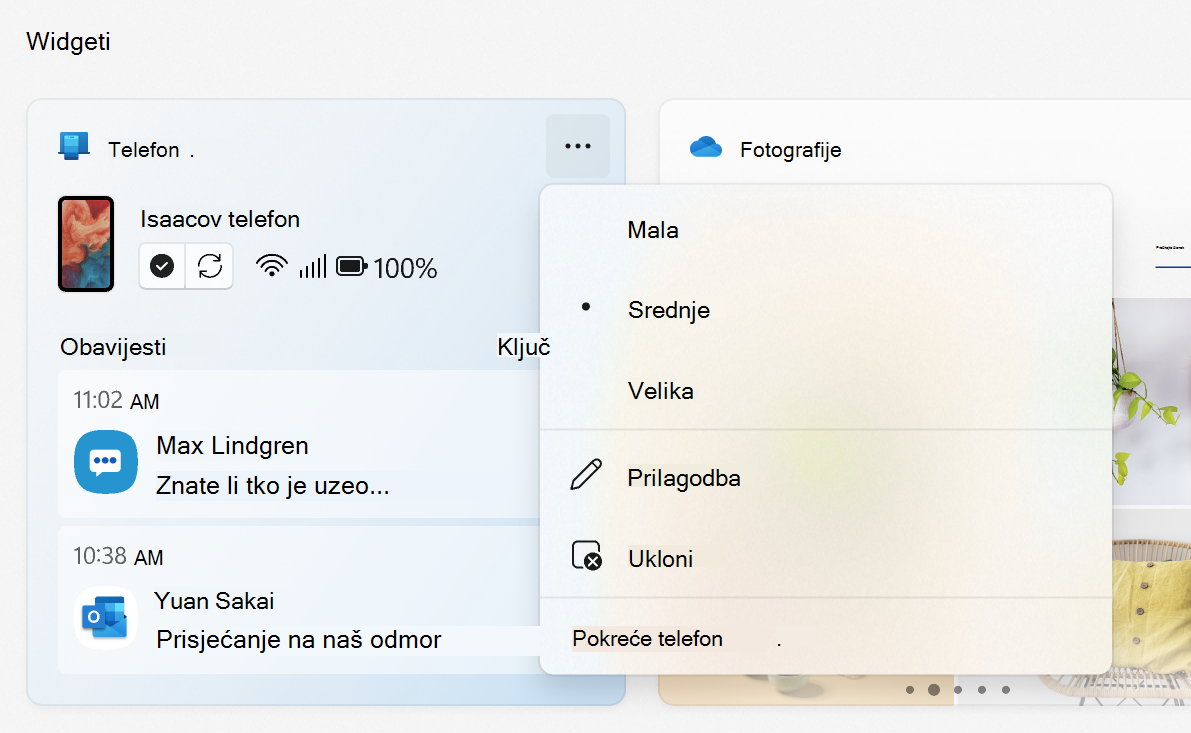Open the Max Lindgren 11:02 AM notification
Viewport: 1191px width, 733px height.
point(299,444)
